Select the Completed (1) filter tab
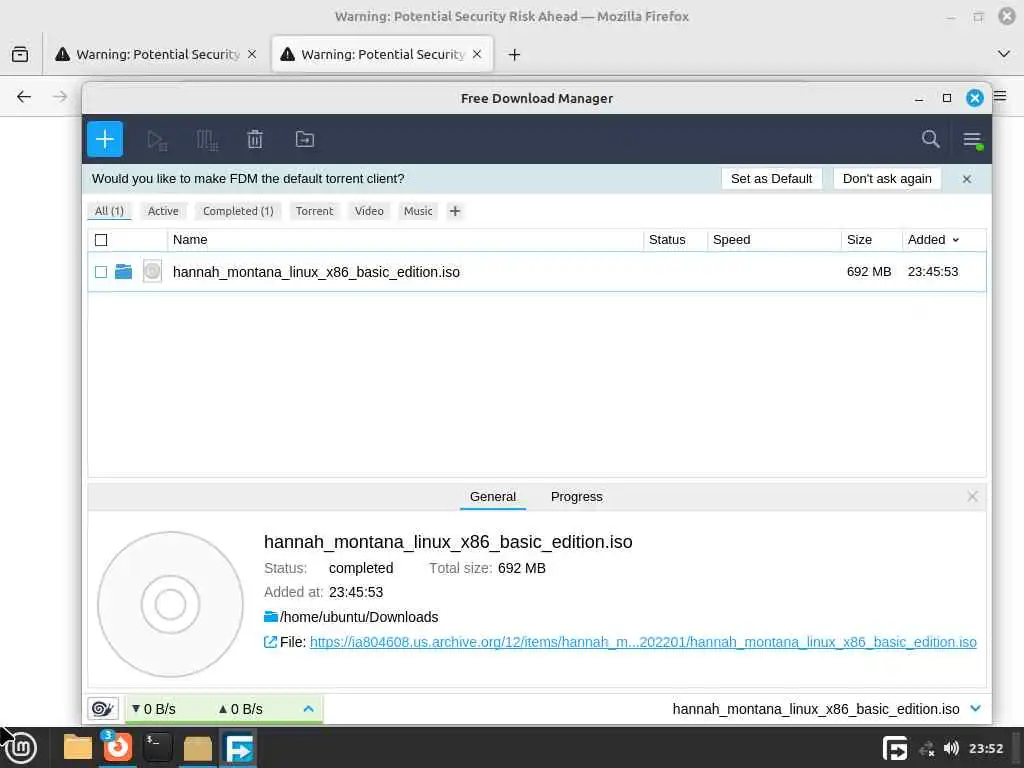The width and height of the screenshot is (1024, 768). [x=238, y=211]
